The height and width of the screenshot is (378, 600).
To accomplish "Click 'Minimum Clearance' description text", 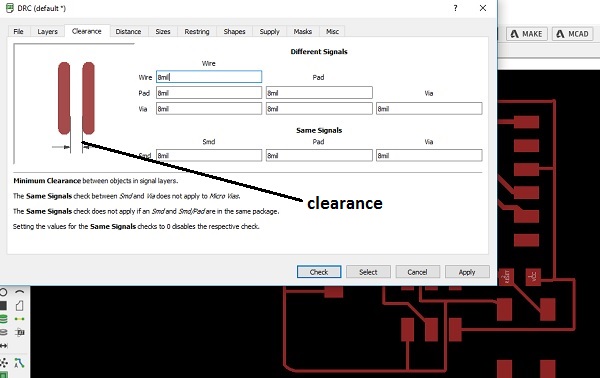I will (x=96, y=181).
